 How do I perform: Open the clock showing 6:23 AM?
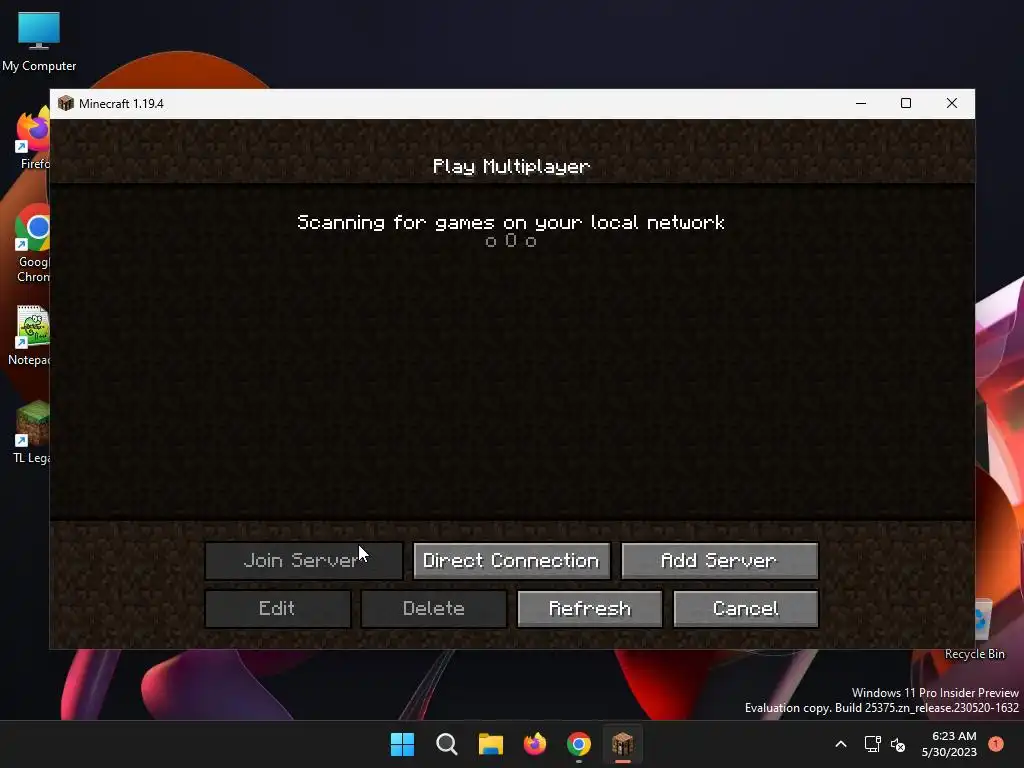[x=949, y=744]
